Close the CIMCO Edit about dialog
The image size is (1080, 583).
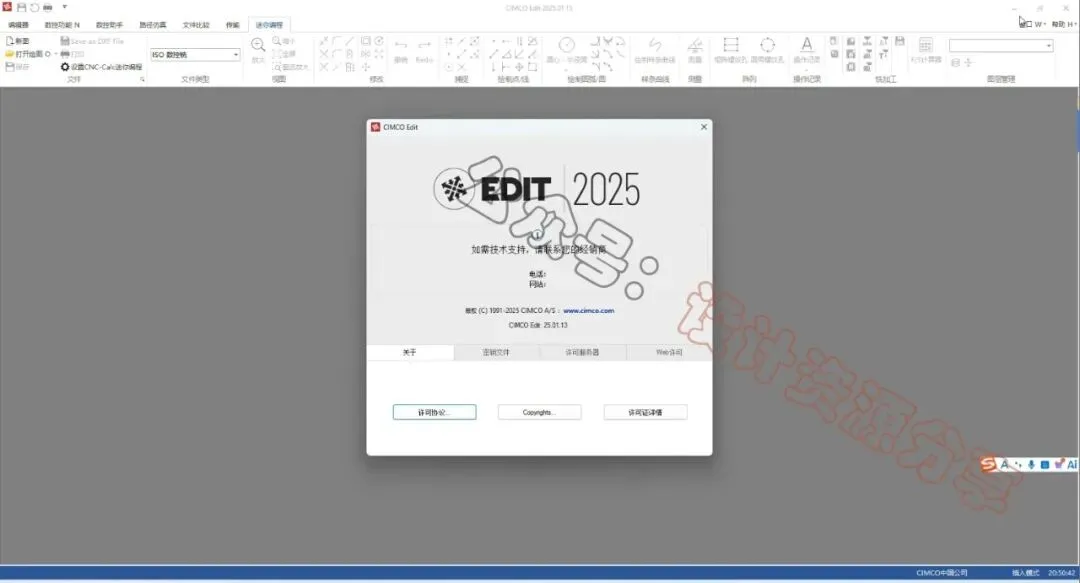[704, 127]
